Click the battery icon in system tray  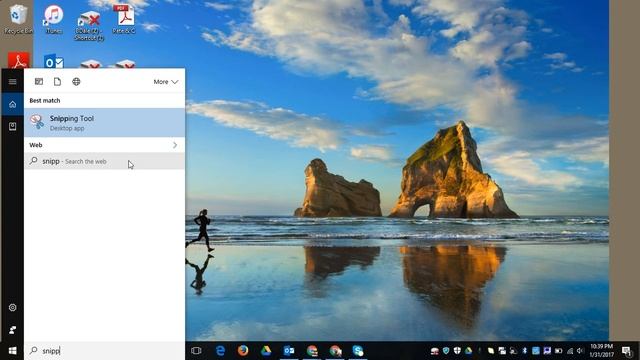pos(558,351)
